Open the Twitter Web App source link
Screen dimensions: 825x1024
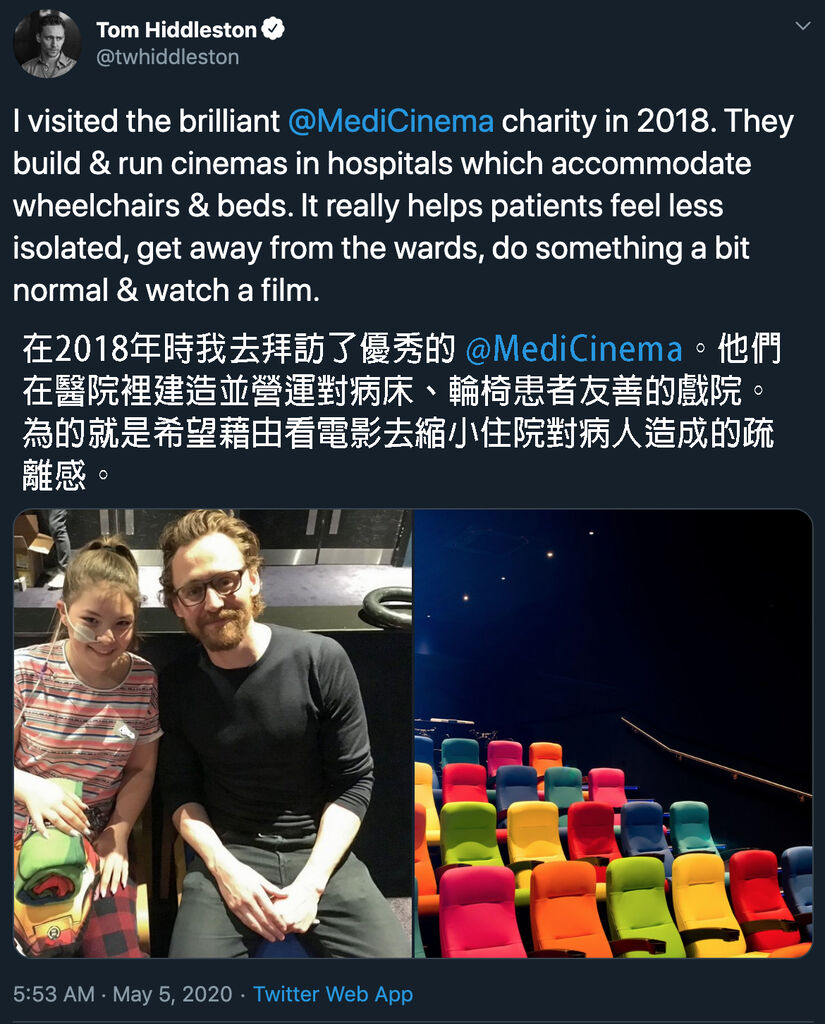[333, 994]
